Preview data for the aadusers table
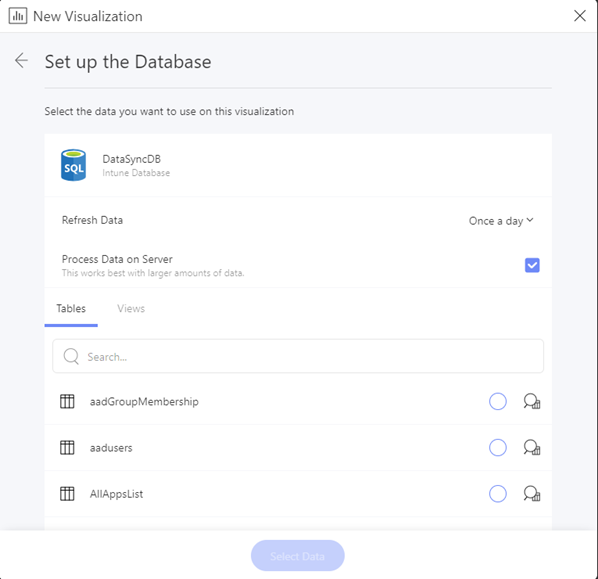The height and width of the screenshot is (579, 598). tap(532, 447)
